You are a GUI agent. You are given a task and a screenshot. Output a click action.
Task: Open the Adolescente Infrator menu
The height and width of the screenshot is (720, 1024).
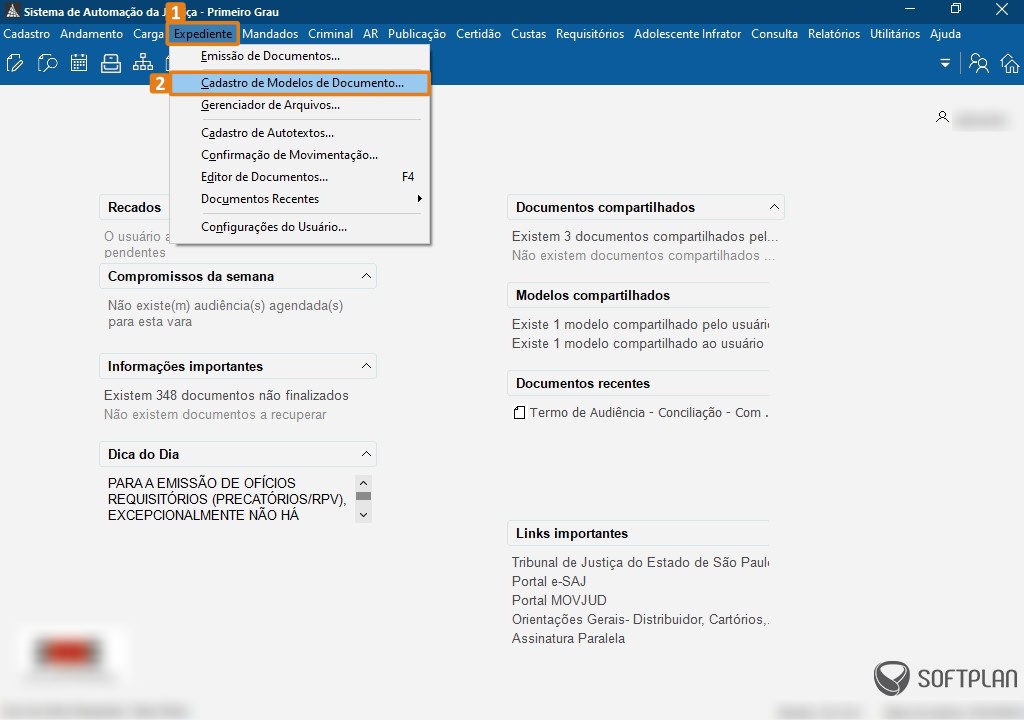(x=687, y=34)
